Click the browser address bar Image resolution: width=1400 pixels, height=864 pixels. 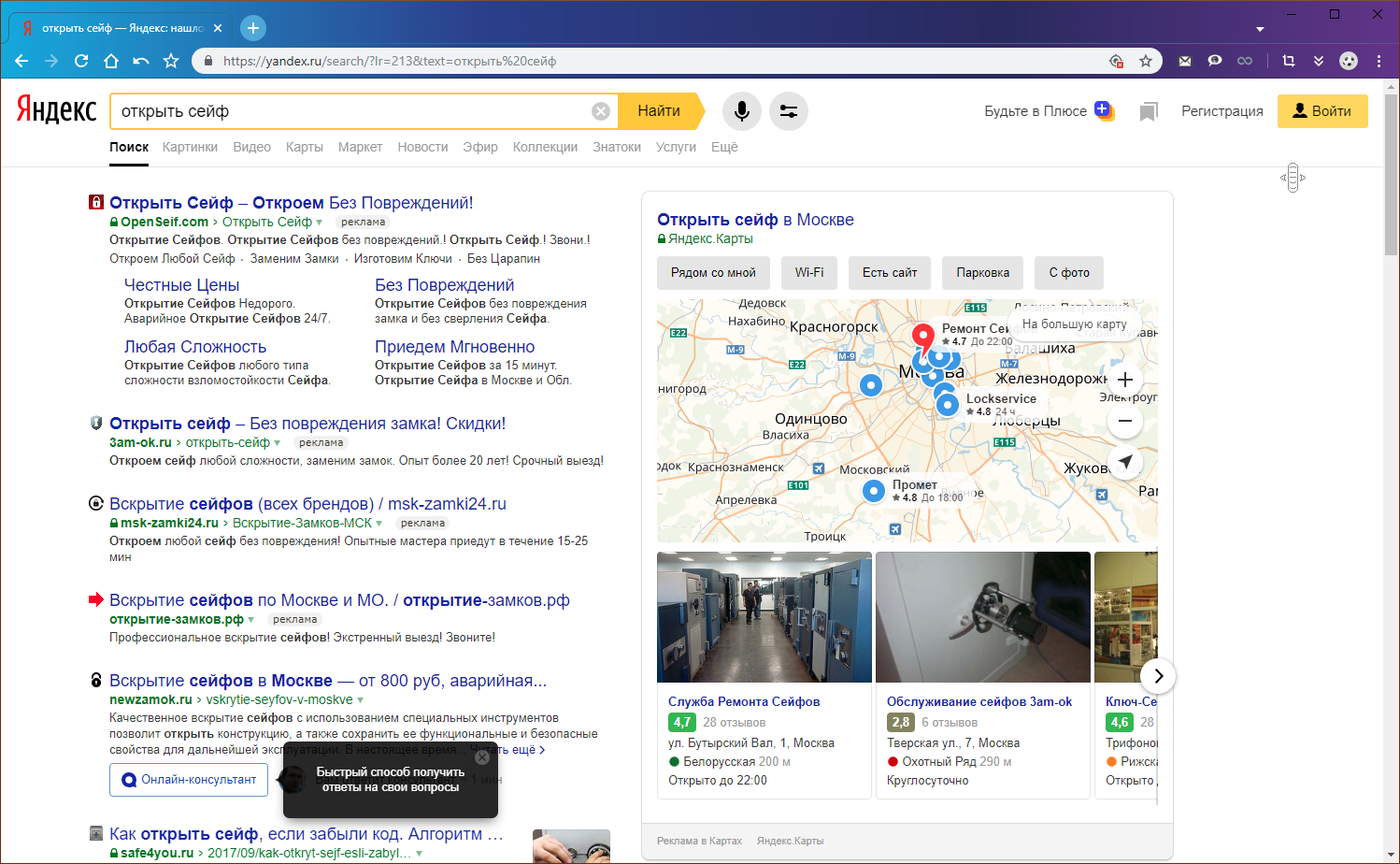pos(654,61)
